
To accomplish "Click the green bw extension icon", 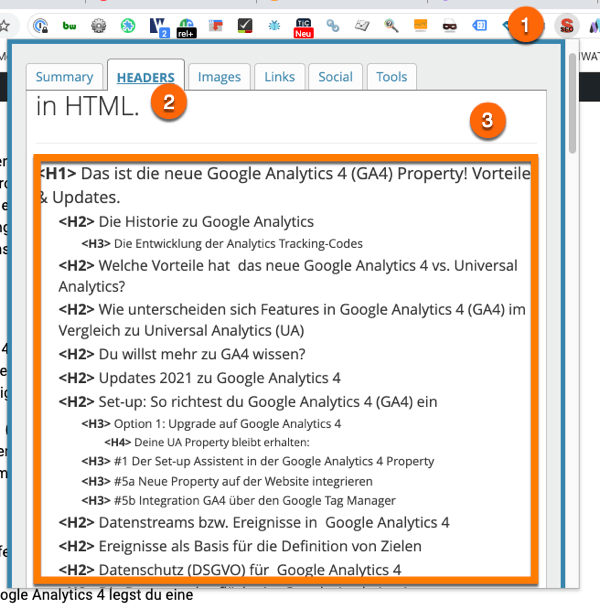I will [x=70, y=26].
